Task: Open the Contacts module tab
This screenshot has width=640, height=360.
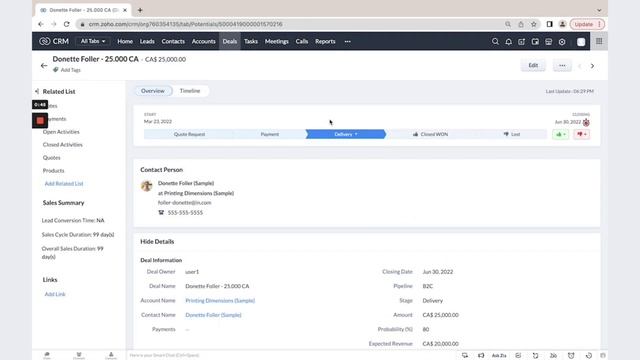Action: pyautogui.click(x=173, y=41)
